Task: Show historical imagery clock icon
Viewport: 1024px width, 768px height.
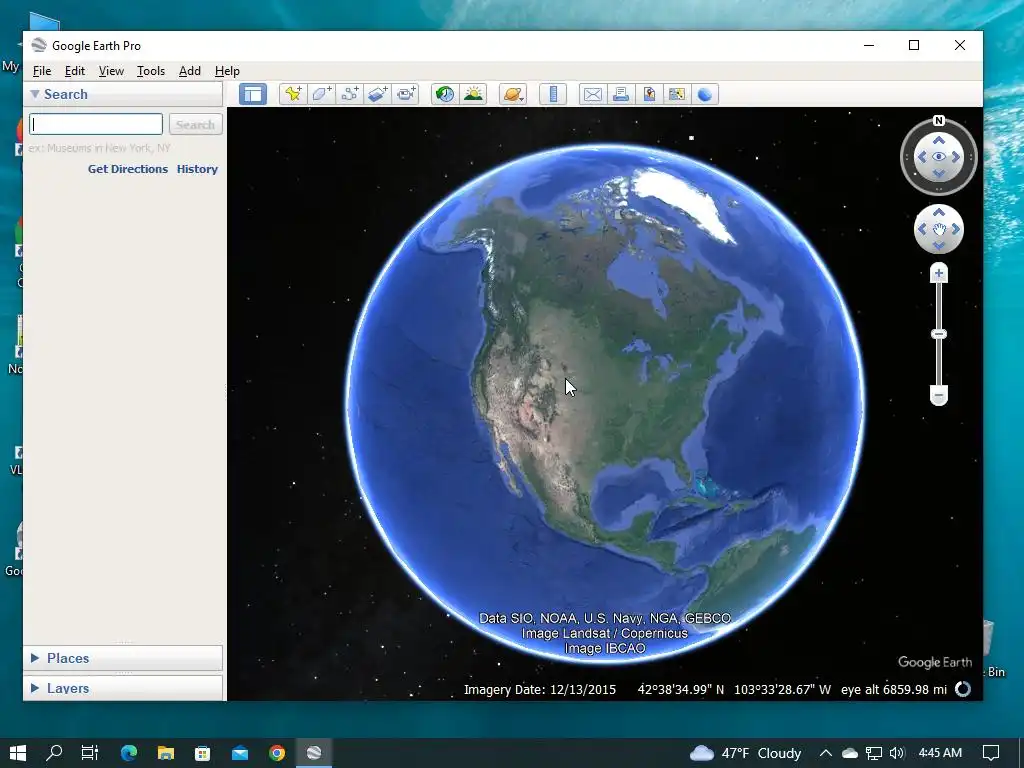Action: [445, 94]
